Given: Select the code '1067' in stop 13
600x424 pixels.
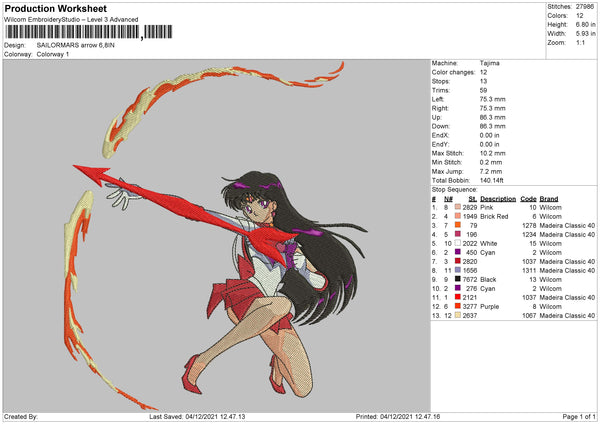Looking at the screenshot, I should [529, 316].
